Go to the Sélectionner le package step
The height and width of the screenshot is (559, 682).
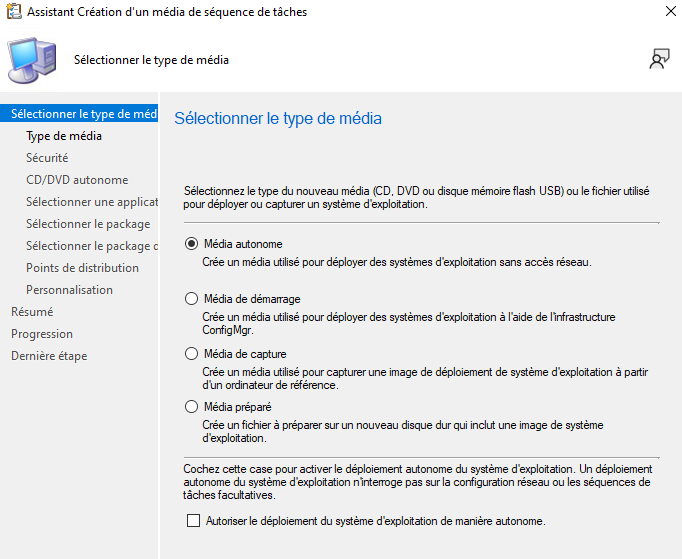[x=88, y=224]
